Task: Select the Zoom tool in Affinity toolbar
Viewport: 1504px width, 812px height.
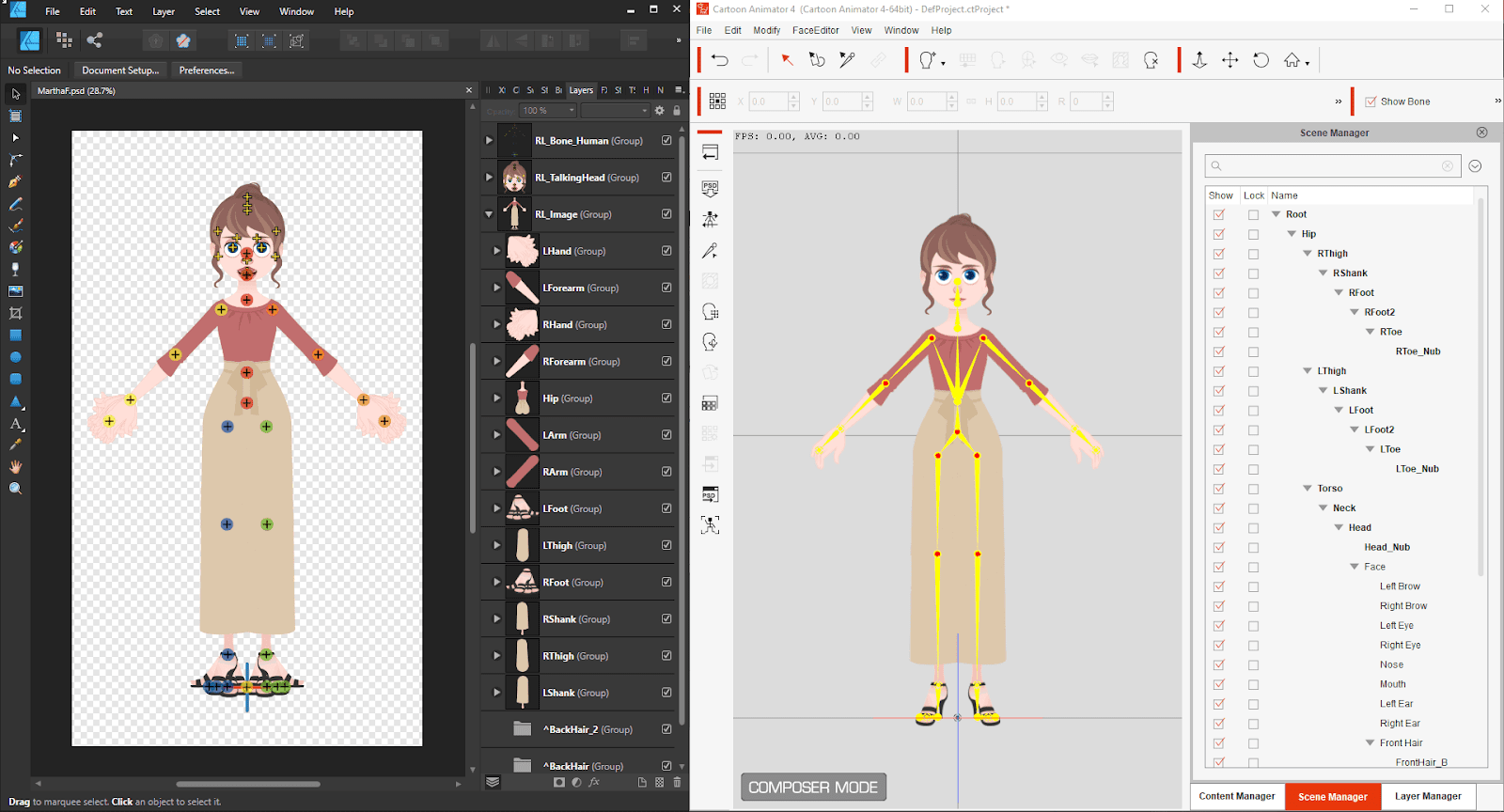Action: [16, 489]
